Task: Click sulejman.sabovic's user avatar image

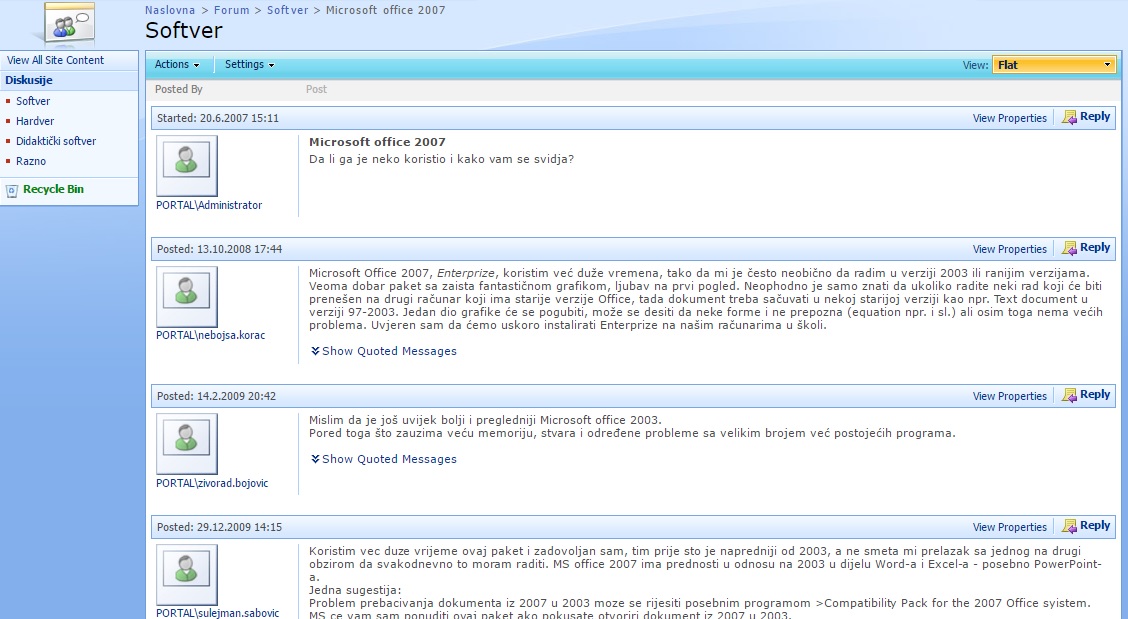Action: point(186,574)
